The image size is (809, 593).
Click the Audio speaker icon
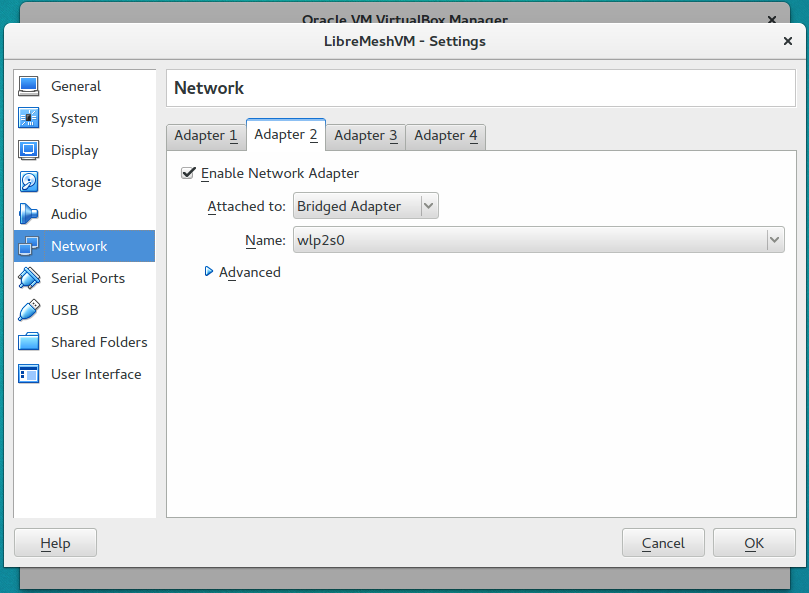(x=28, y=214)
